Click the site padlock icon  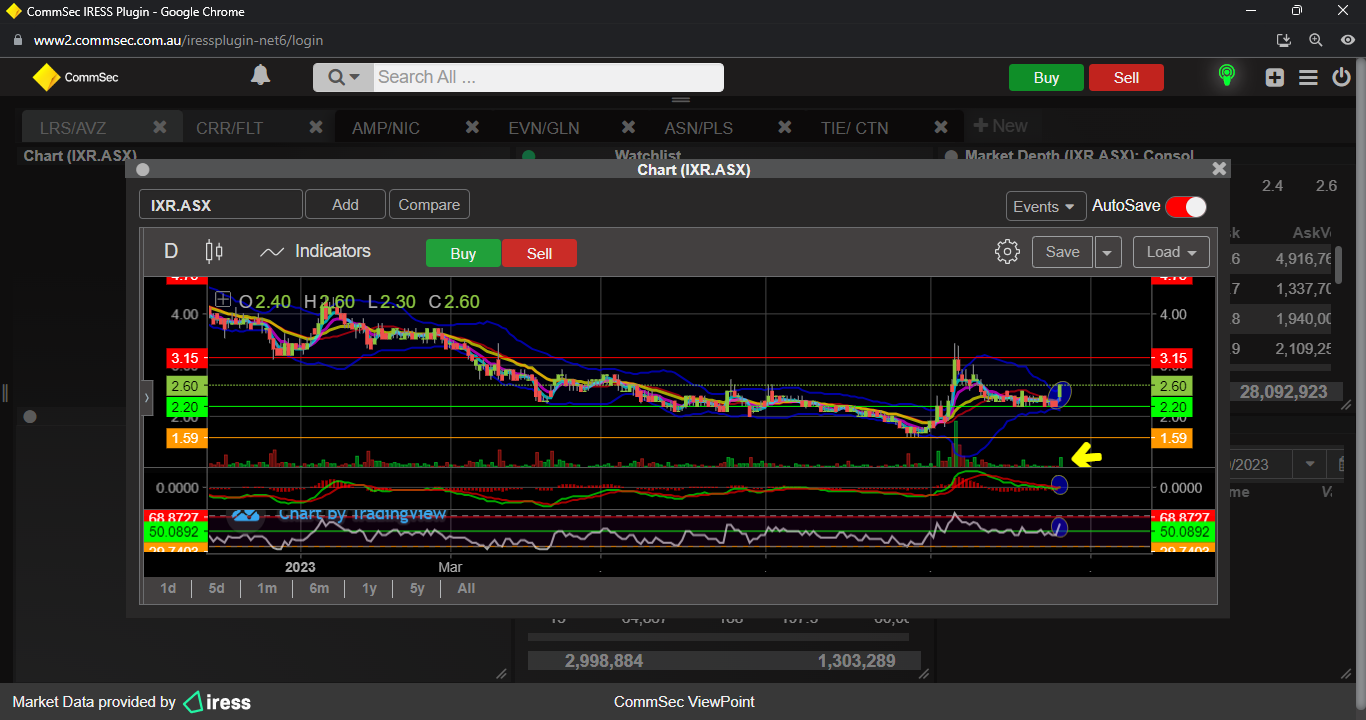(x=17, y=41)
